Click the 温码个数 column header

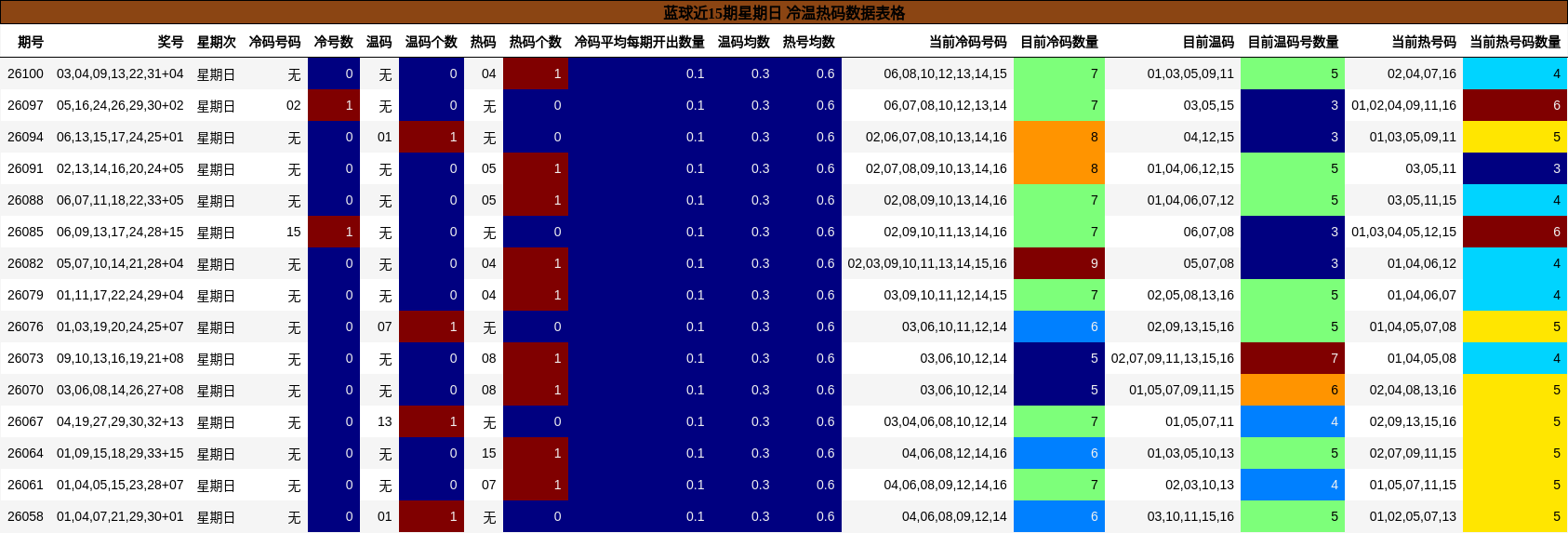pos(431,42)
